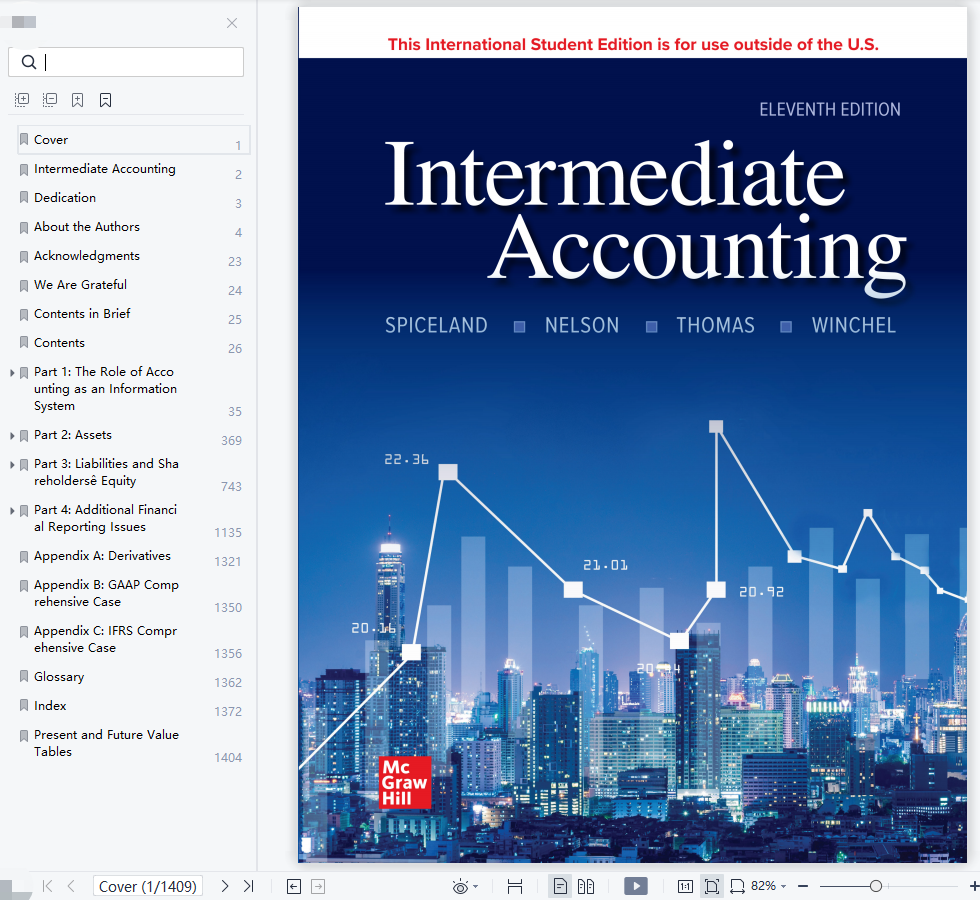Expand the Part 4: Additional Financial Reporting bookmark
The width and height of the screenshot is (980, 900).
click(x=12, y=511)
